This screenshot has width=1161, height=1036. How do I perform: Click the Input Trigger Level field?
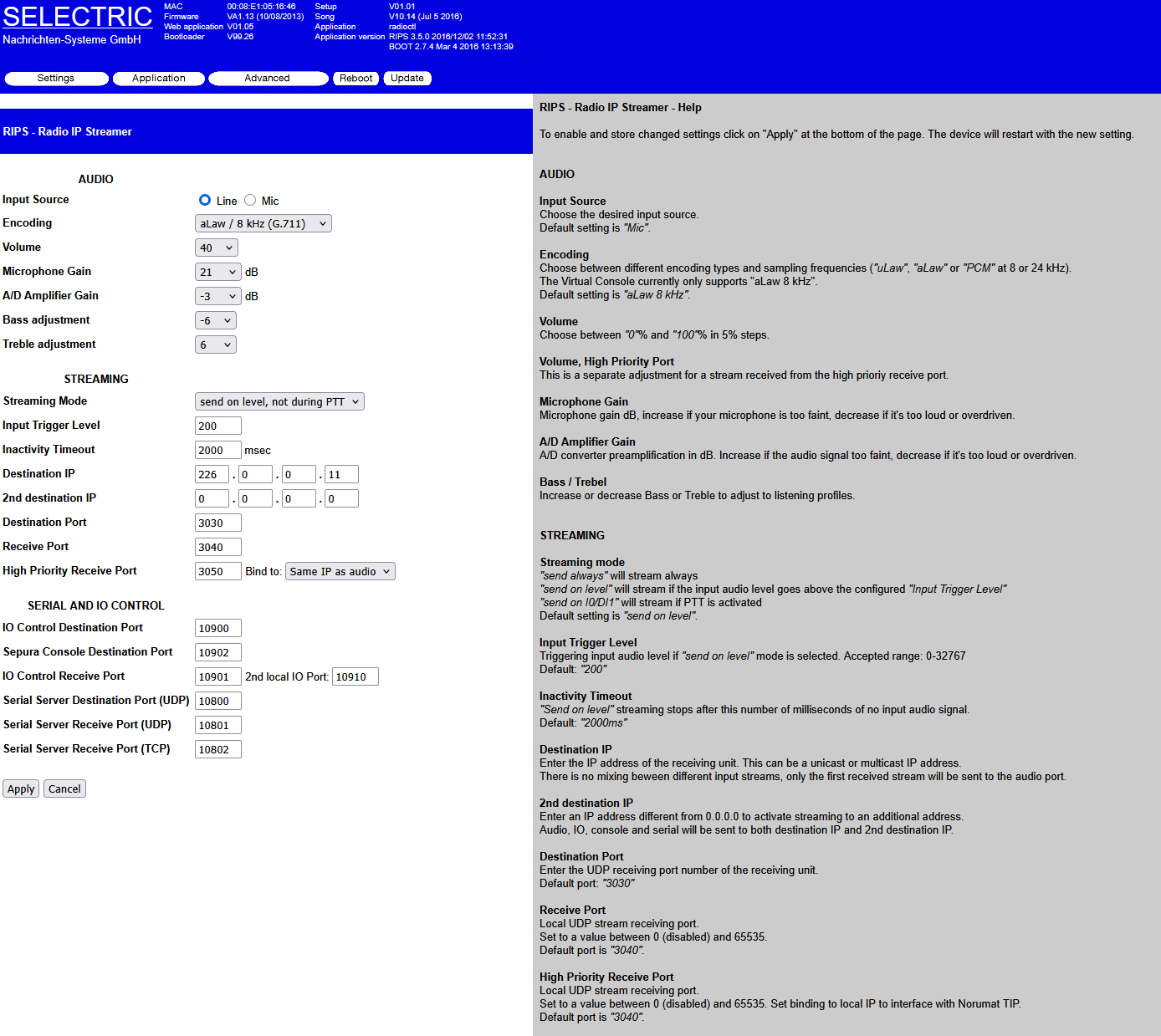coord(218,426)
